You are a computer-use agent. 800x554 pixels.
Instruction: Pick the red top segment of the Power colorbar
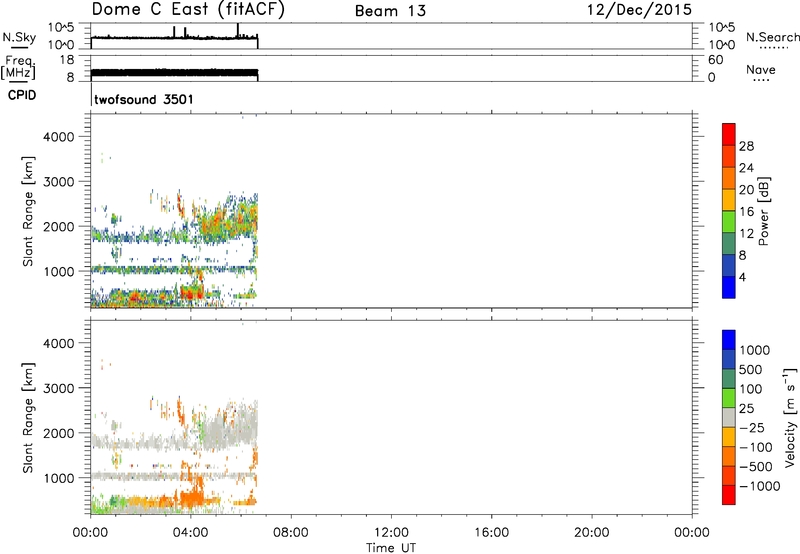(729, 135)
